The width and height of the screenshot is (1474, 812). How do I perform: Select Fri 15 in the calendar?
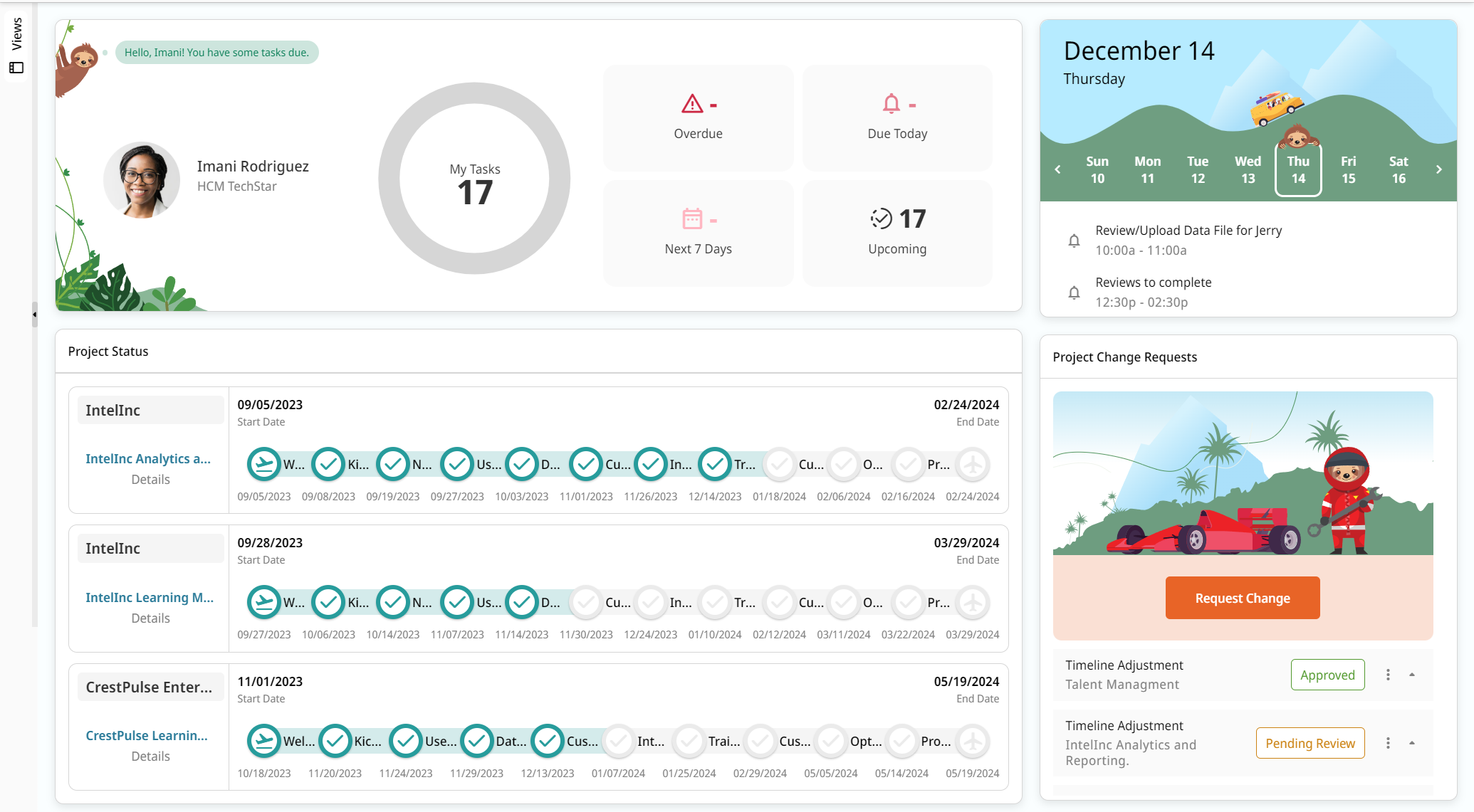pos(1348,169)
